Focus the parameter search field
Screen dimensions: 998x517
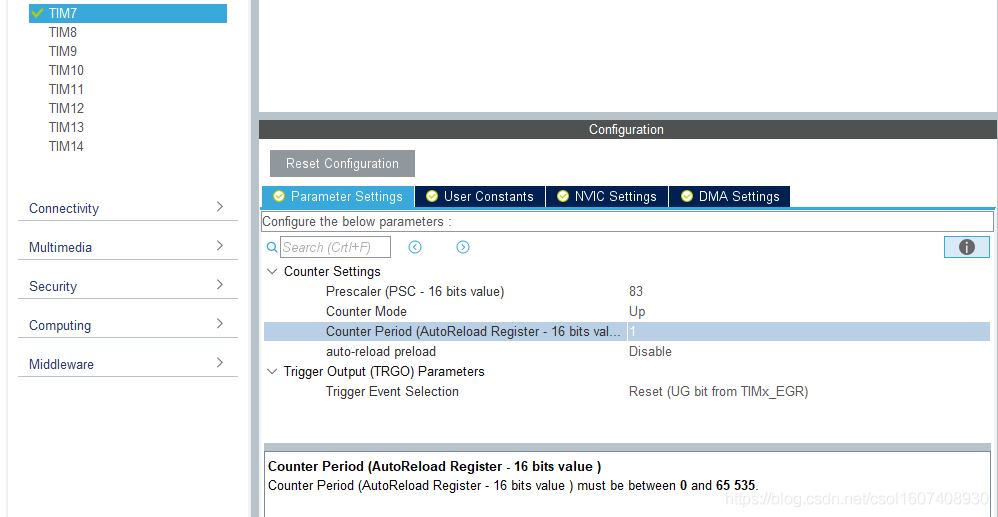click(335, 247)
